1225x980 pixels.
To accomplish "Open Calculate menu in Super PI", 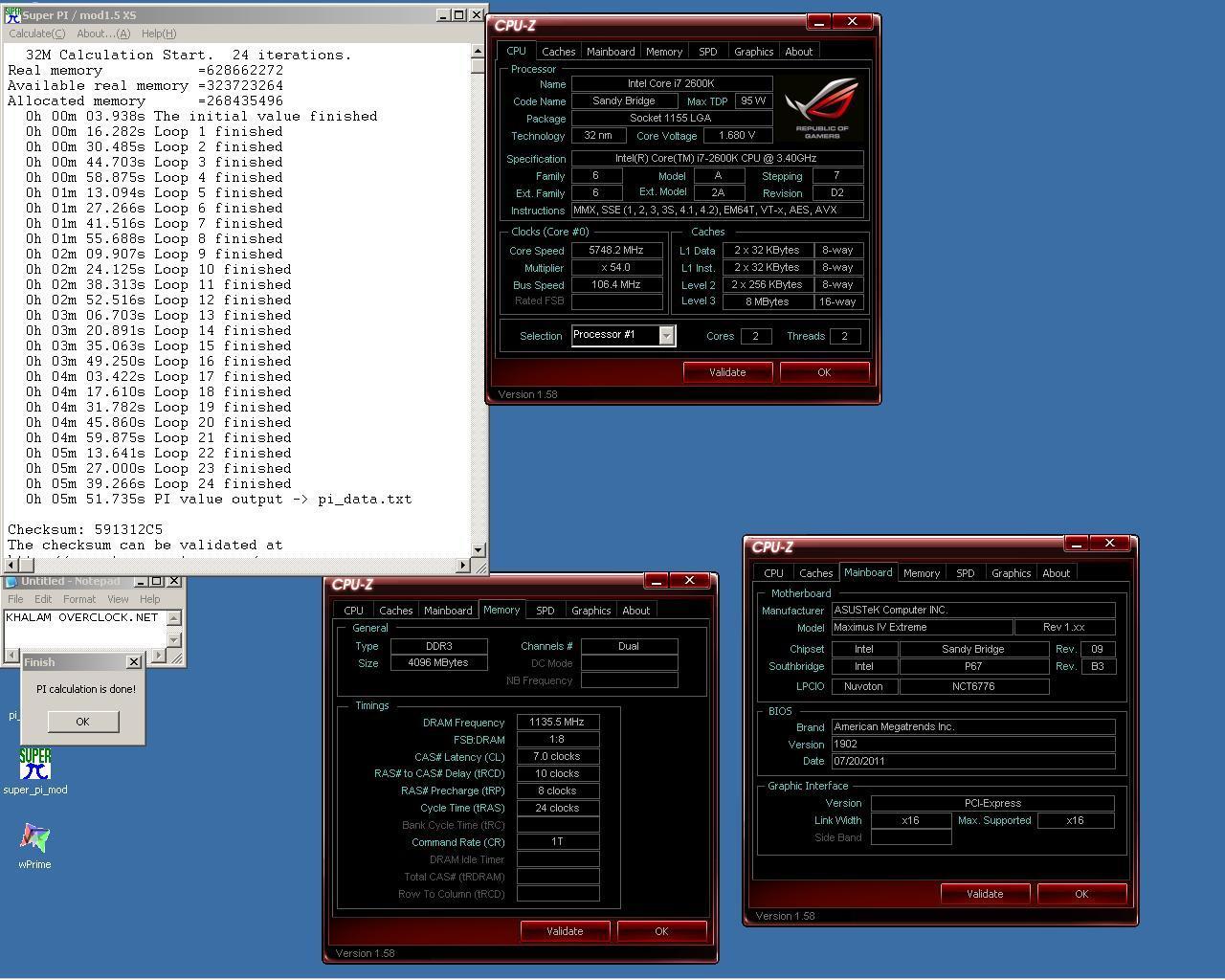I will 36,33.
